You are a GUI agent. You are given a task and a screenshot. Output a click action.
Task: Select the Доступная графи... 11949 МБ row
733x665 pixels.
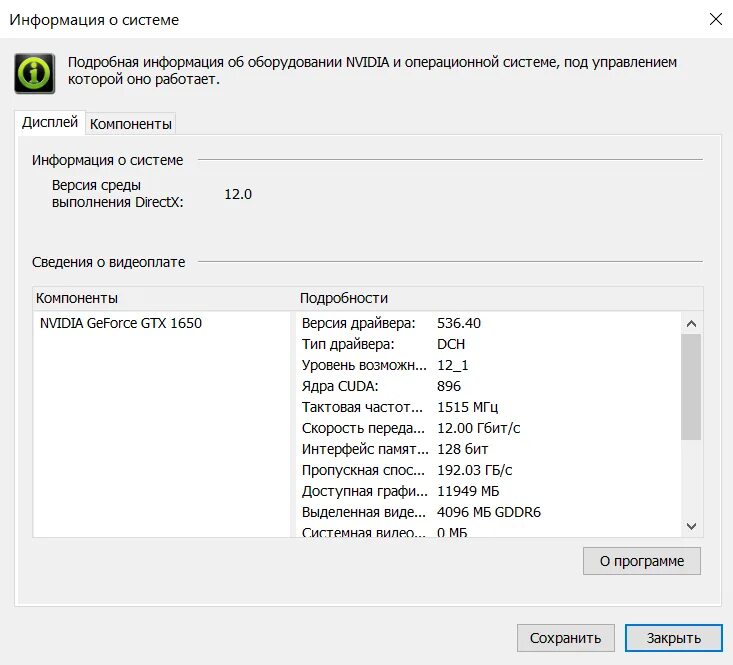click(x=489, y=491)
